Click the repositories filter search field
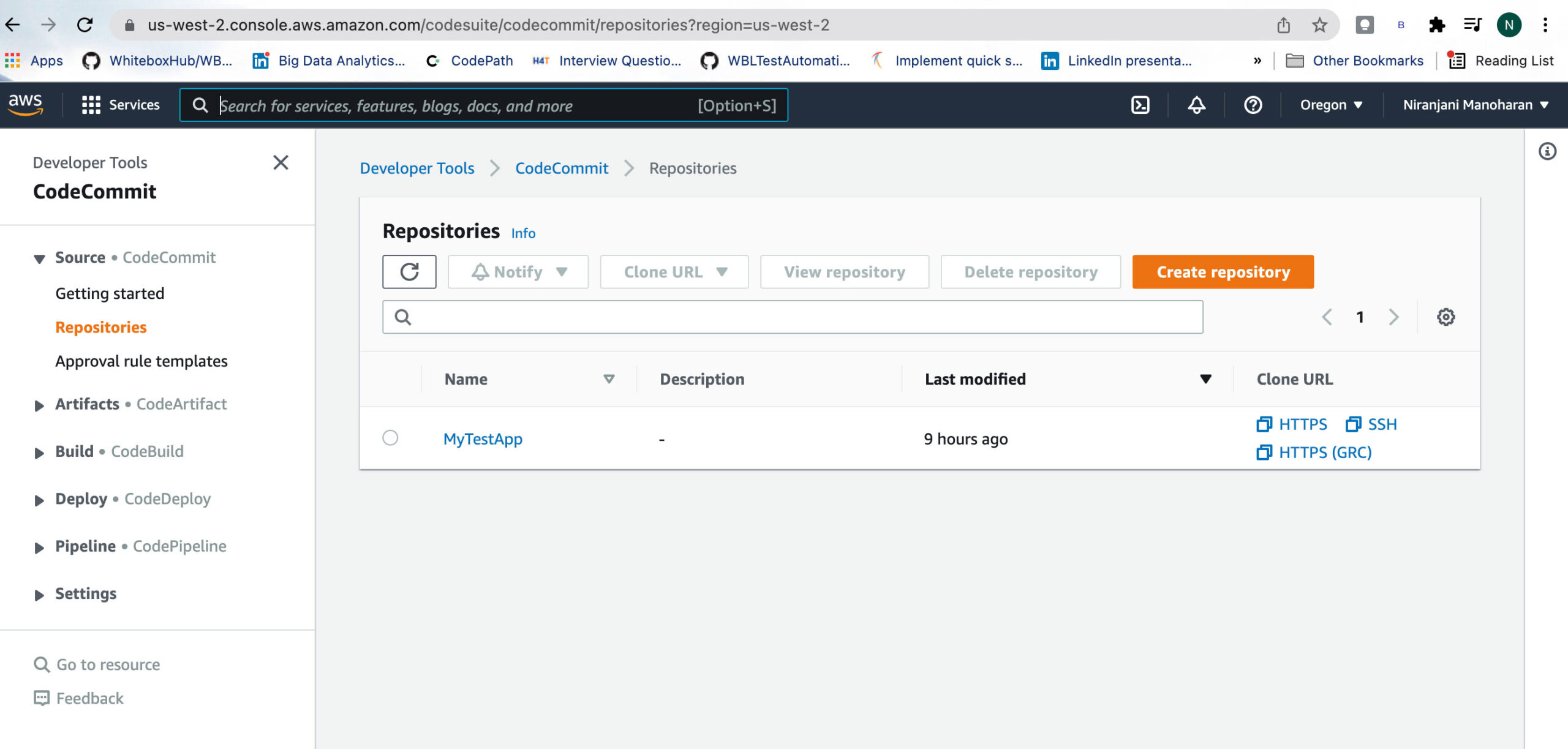Screen dimensions: 1568x749 796,317
